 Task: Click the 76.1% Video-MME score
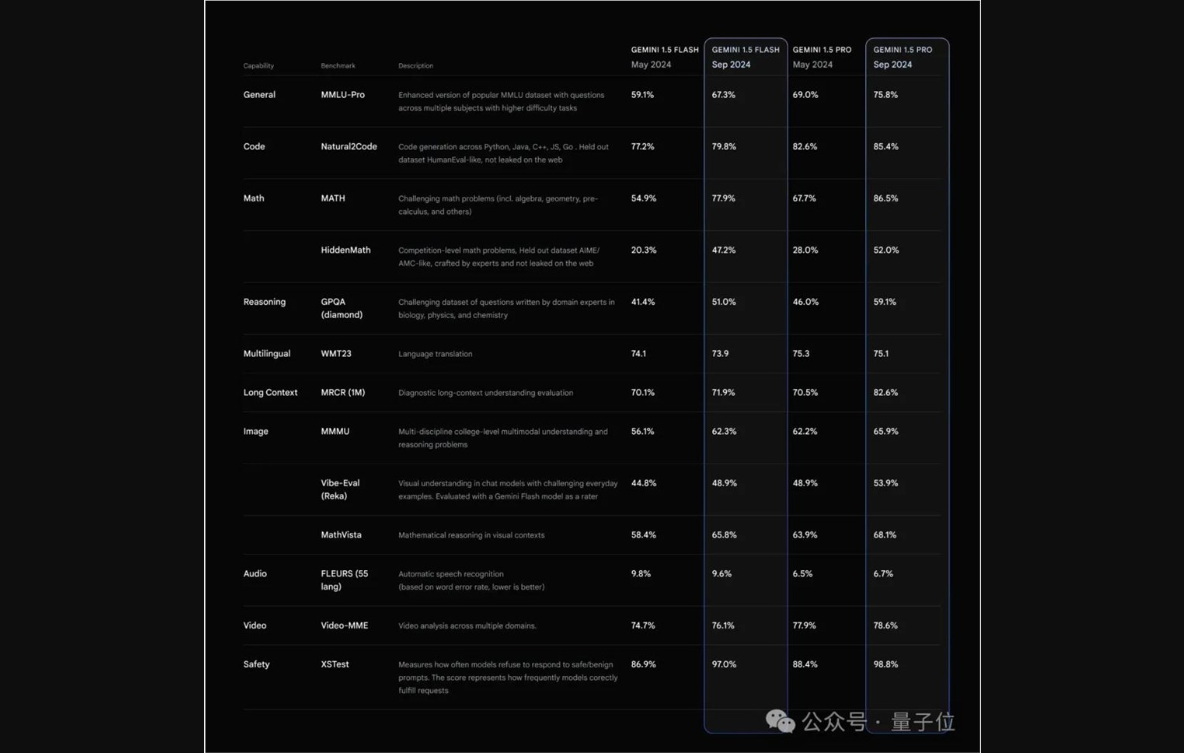(723, 625)
